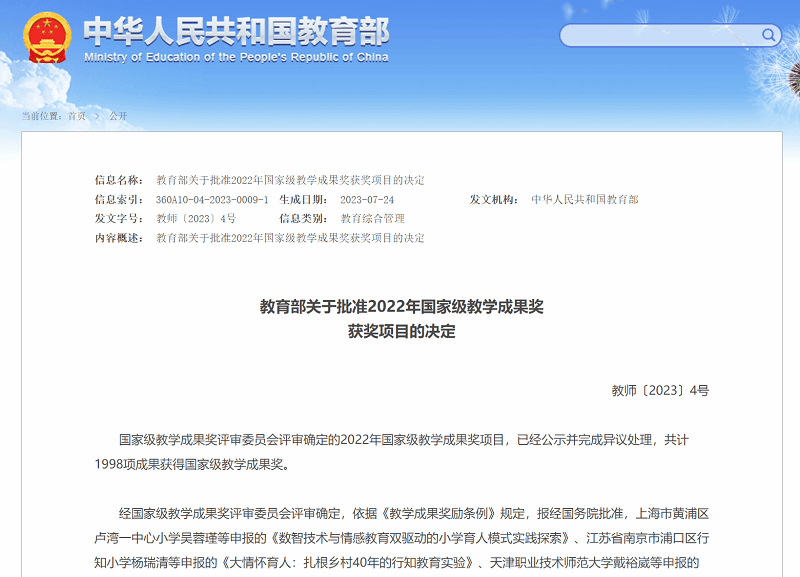Click the 中华人民共和国教育部 site title
Screen dimensions: 800x577
click(x=235, y=31)
